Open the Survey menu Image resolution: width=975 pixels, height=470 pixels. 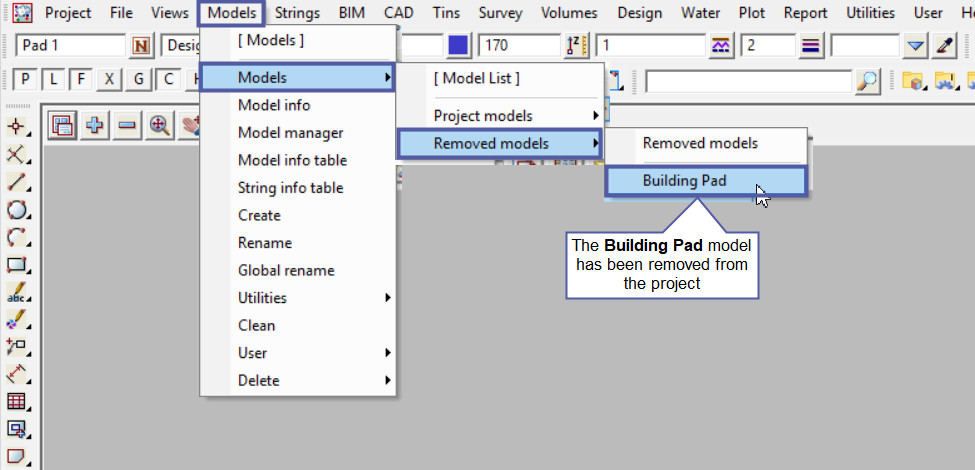pyautogui.click(x=500, y=12)
